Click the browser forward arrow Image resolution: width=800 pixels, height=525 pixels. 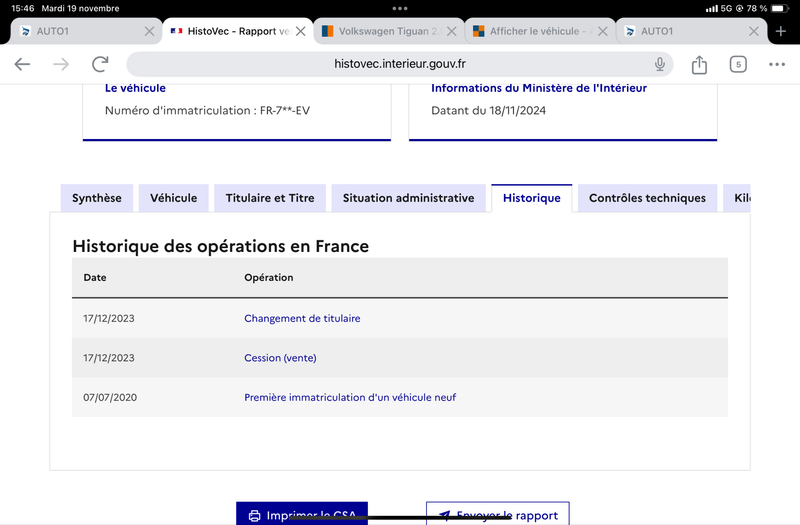(61, 64)
